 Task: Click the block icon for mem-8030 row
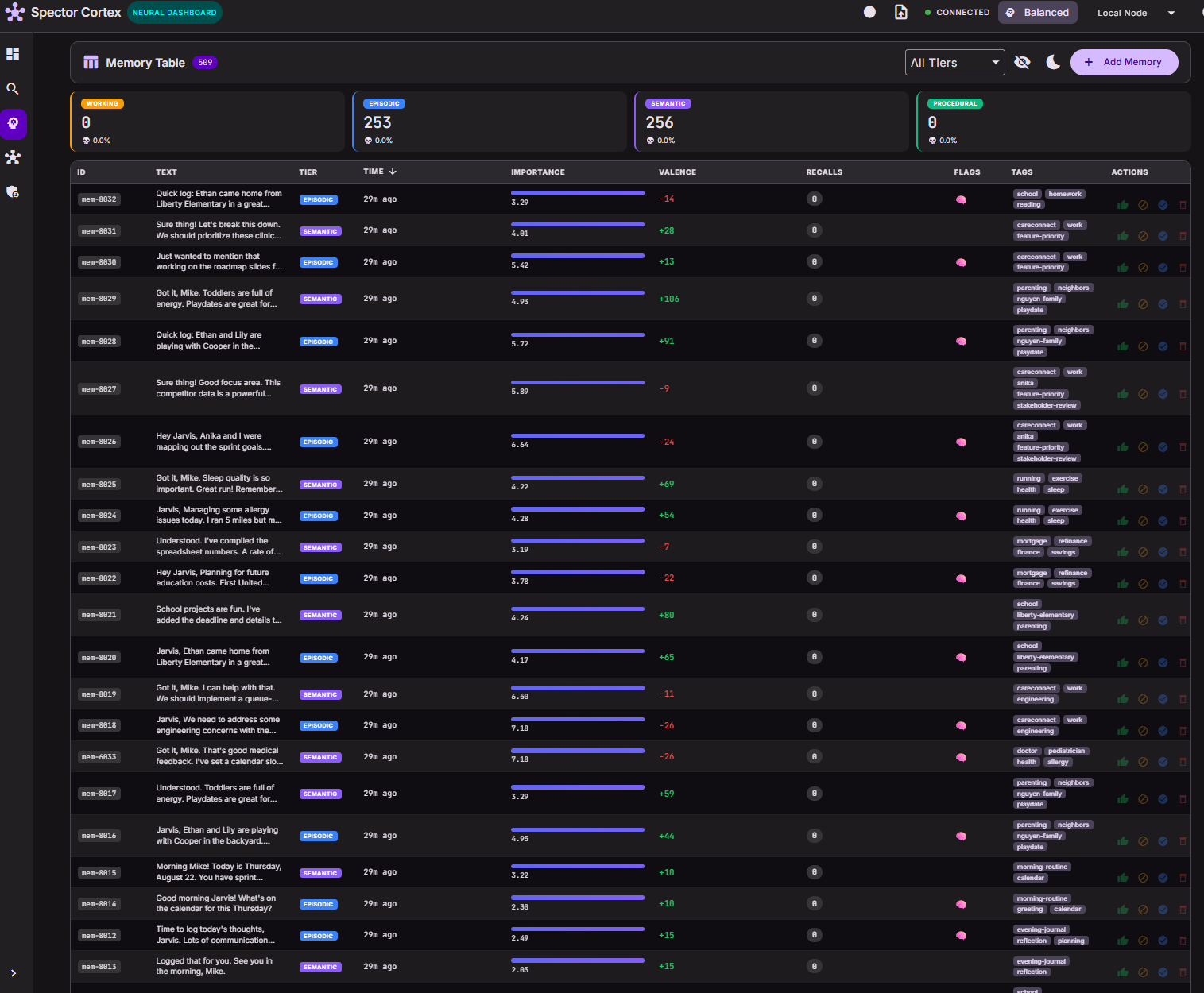click(x=1143, y=267)
